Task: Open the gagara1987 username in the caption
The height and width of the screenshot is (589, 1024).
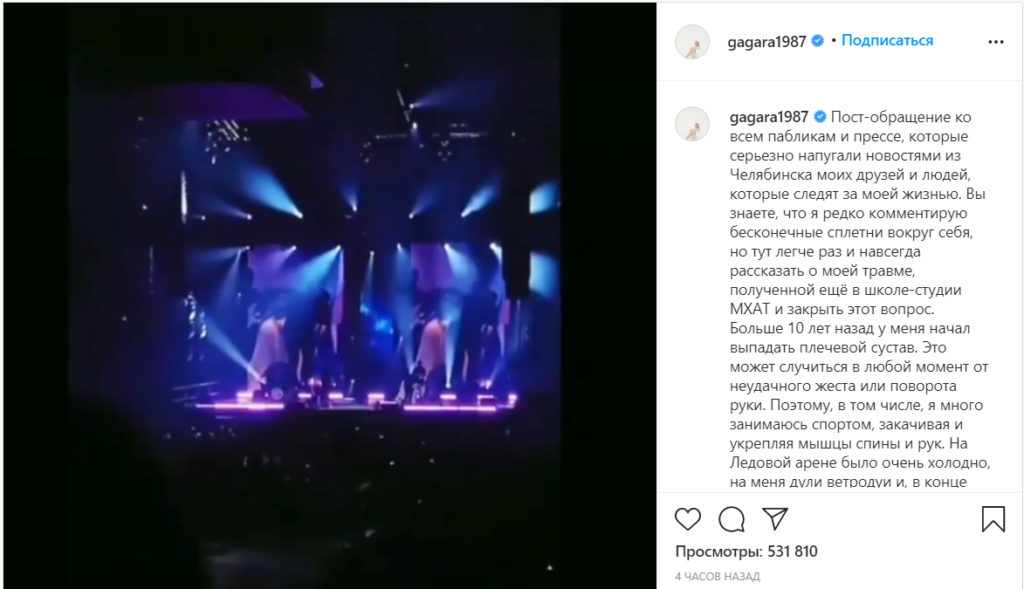Action: click(769, 117)
